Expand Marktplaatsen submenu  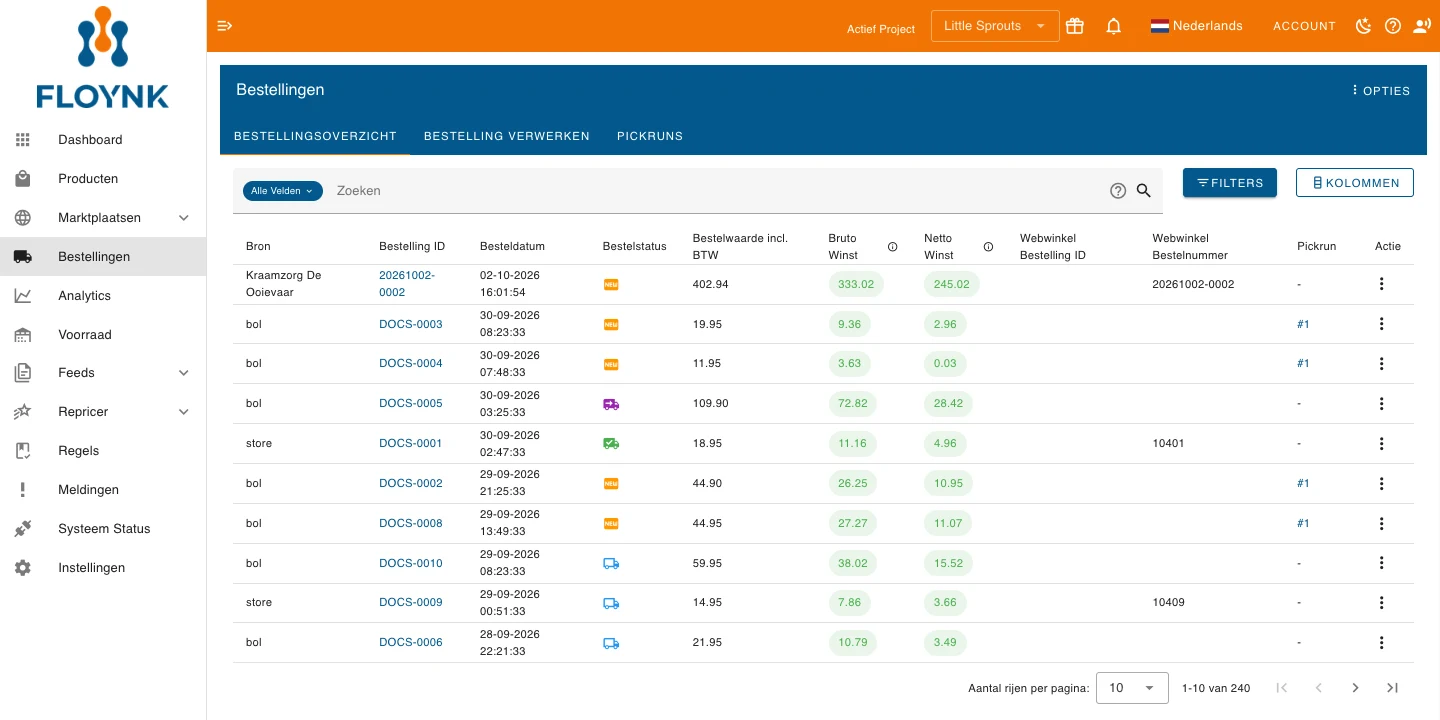[184, 218]
